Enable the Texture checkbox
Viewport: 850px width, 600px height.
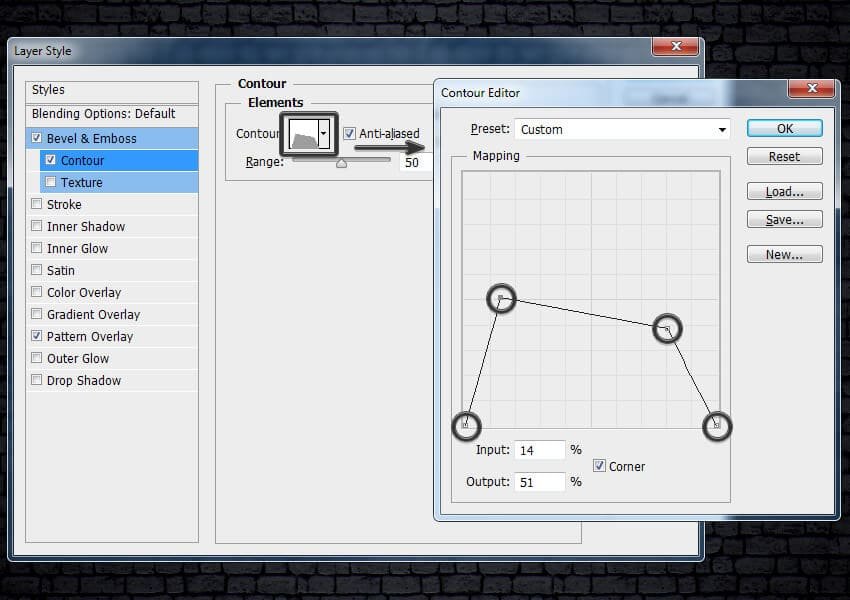[x=51, y=182]
